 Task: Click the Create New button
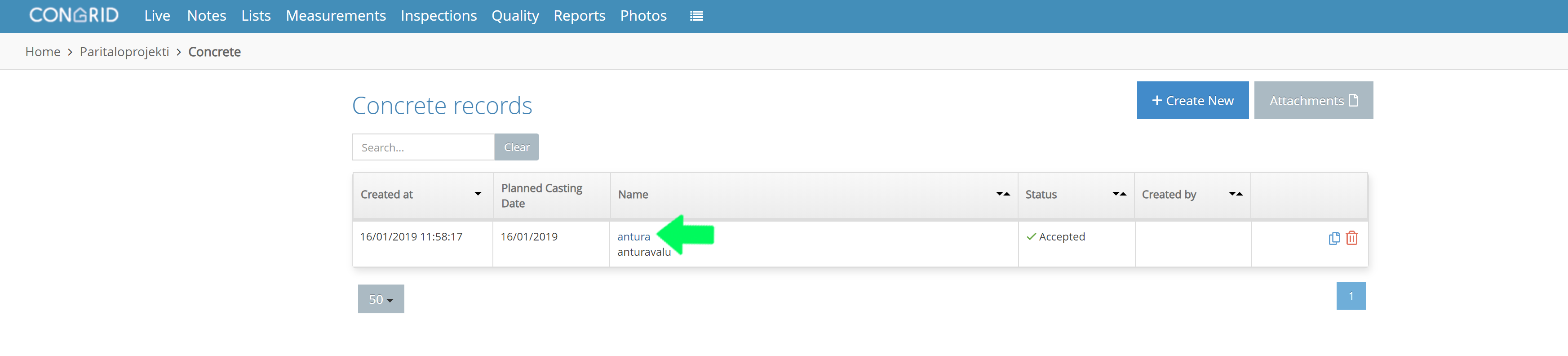1192,100
